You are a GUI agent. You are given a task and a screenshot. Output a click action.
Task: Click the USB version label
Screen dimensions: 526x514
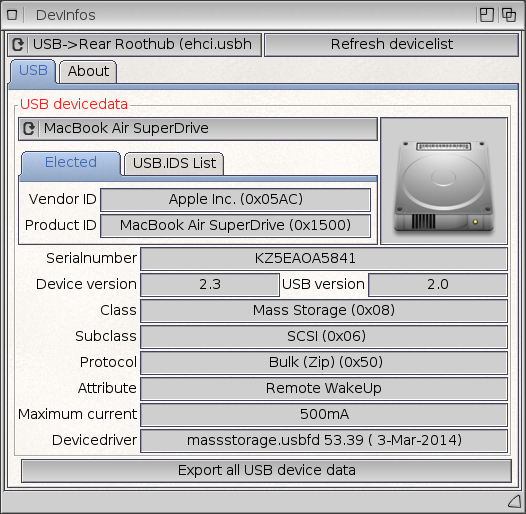tap(323, 284)
